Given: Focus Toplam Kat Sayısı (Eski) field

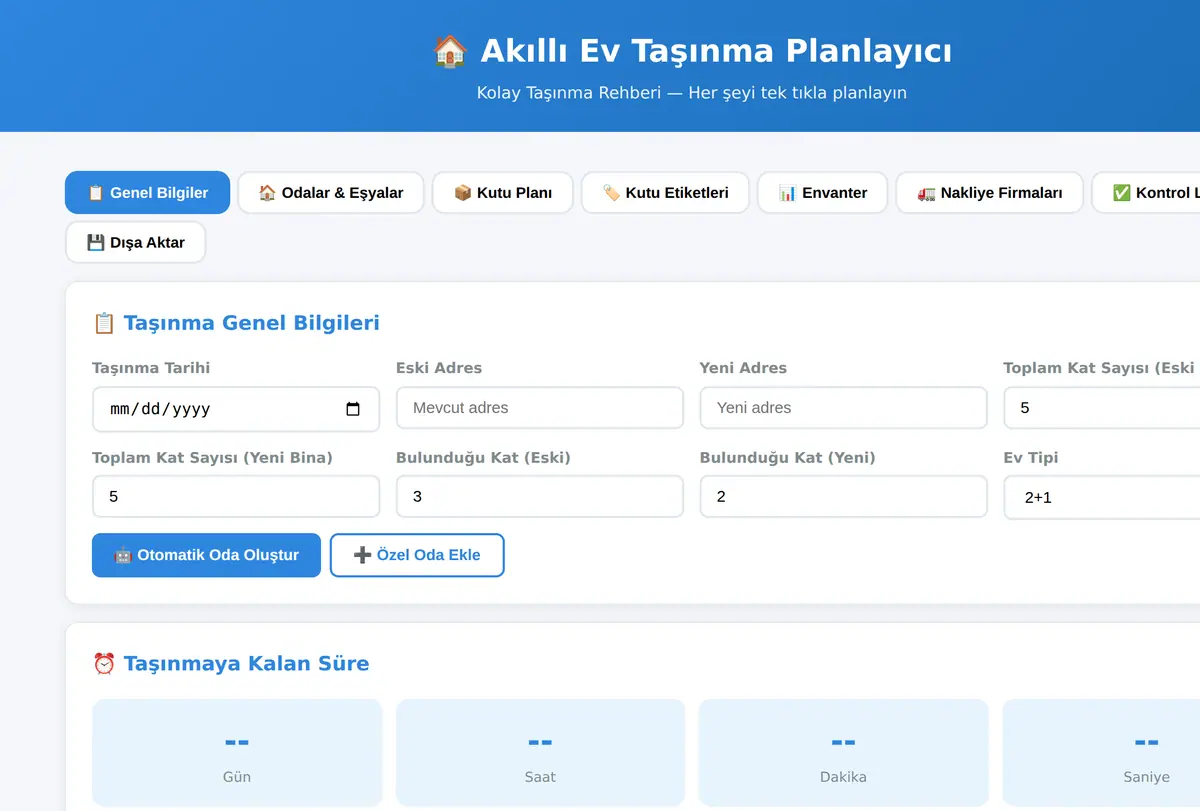Looking at the screenshot, I should pyautogui.click(x=1101, y=408).
